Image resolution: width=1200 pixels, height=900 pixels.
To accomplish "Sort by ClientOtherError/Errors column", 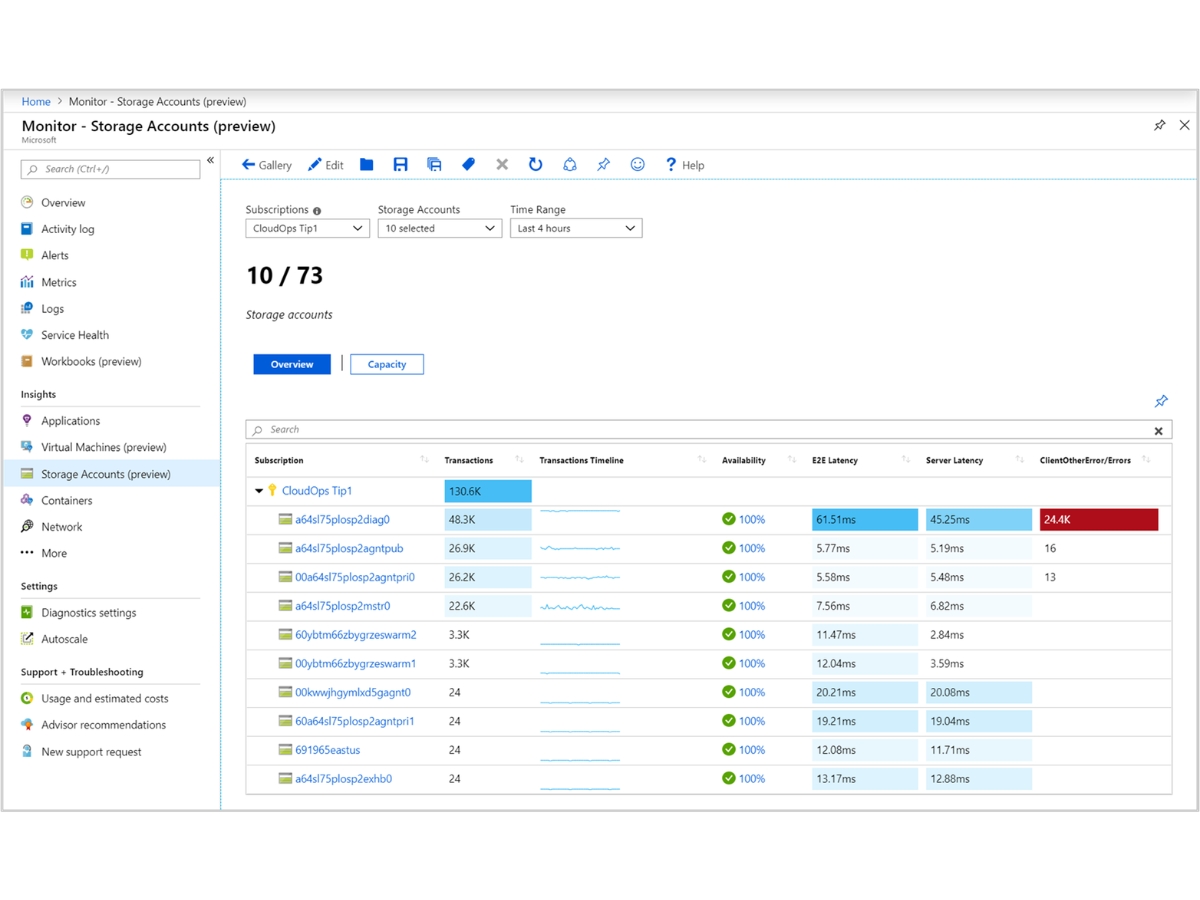I will 1146,460.
